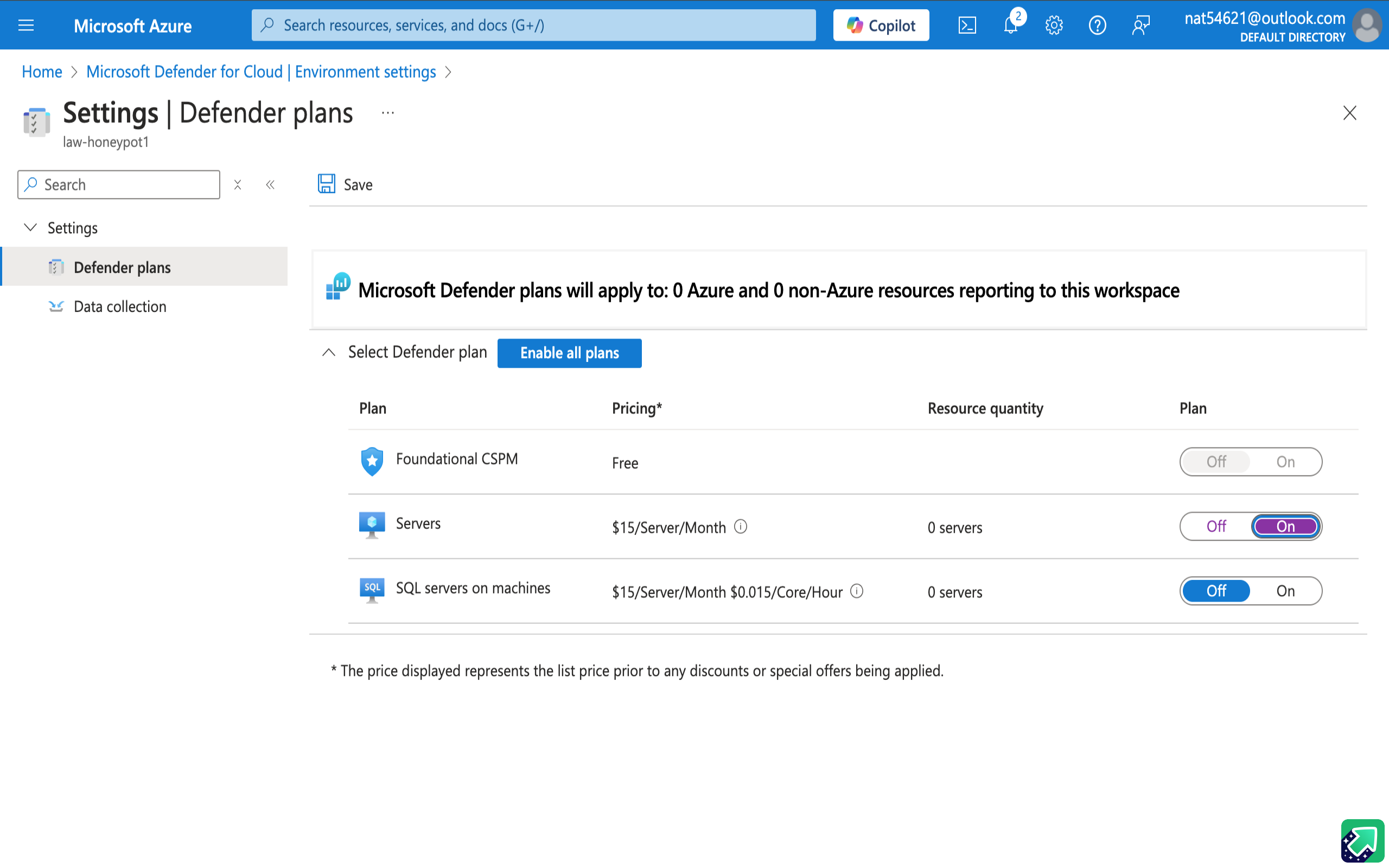1389x868 pixels.
Task: Click the help question mark icon
Action: (x=1097, y=25)
